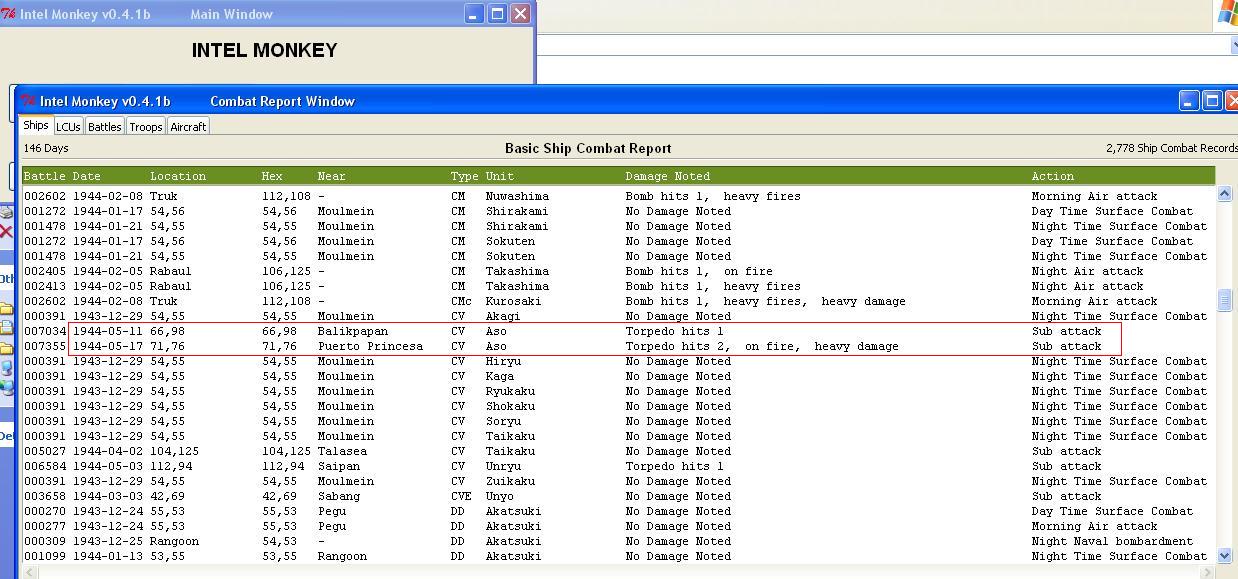Select Taikaku row near Talasea
Viewport: 1238px width, 579px height.
[x=618, y=451]
